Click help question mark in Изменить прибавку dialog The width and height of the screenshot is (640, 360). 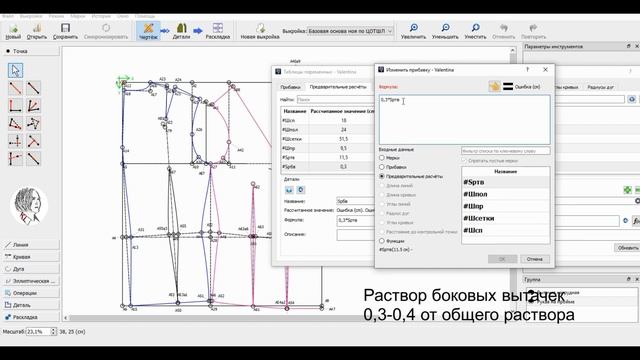[x=527, y=70]
